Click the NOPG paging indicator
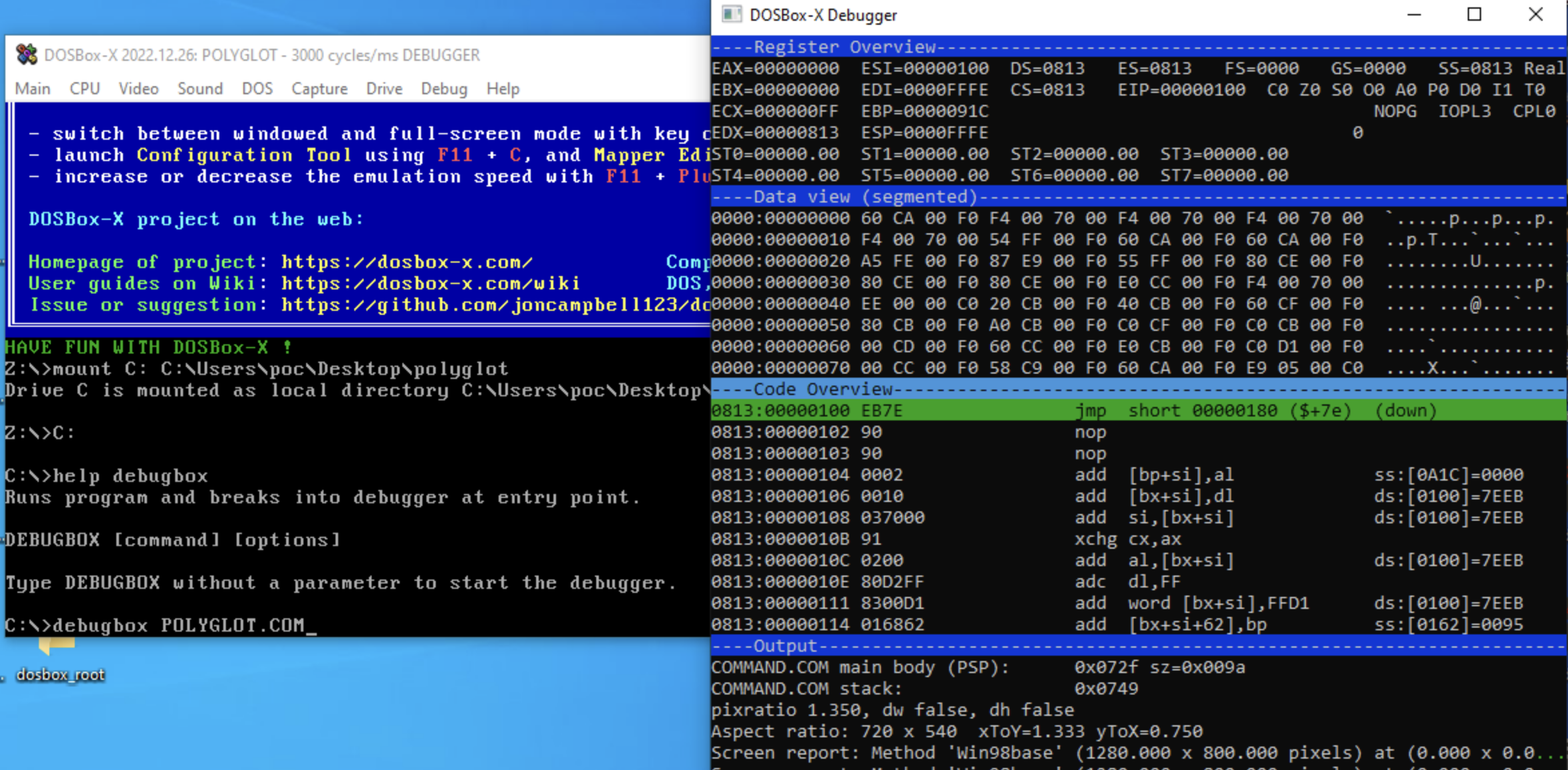1568x770 pixels. [1396, 111]
